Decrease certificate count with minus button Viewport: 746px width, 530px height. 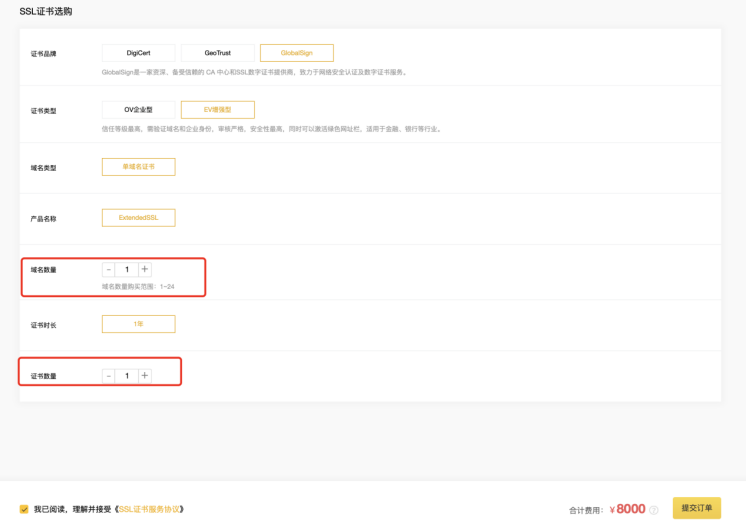(109, 376)
